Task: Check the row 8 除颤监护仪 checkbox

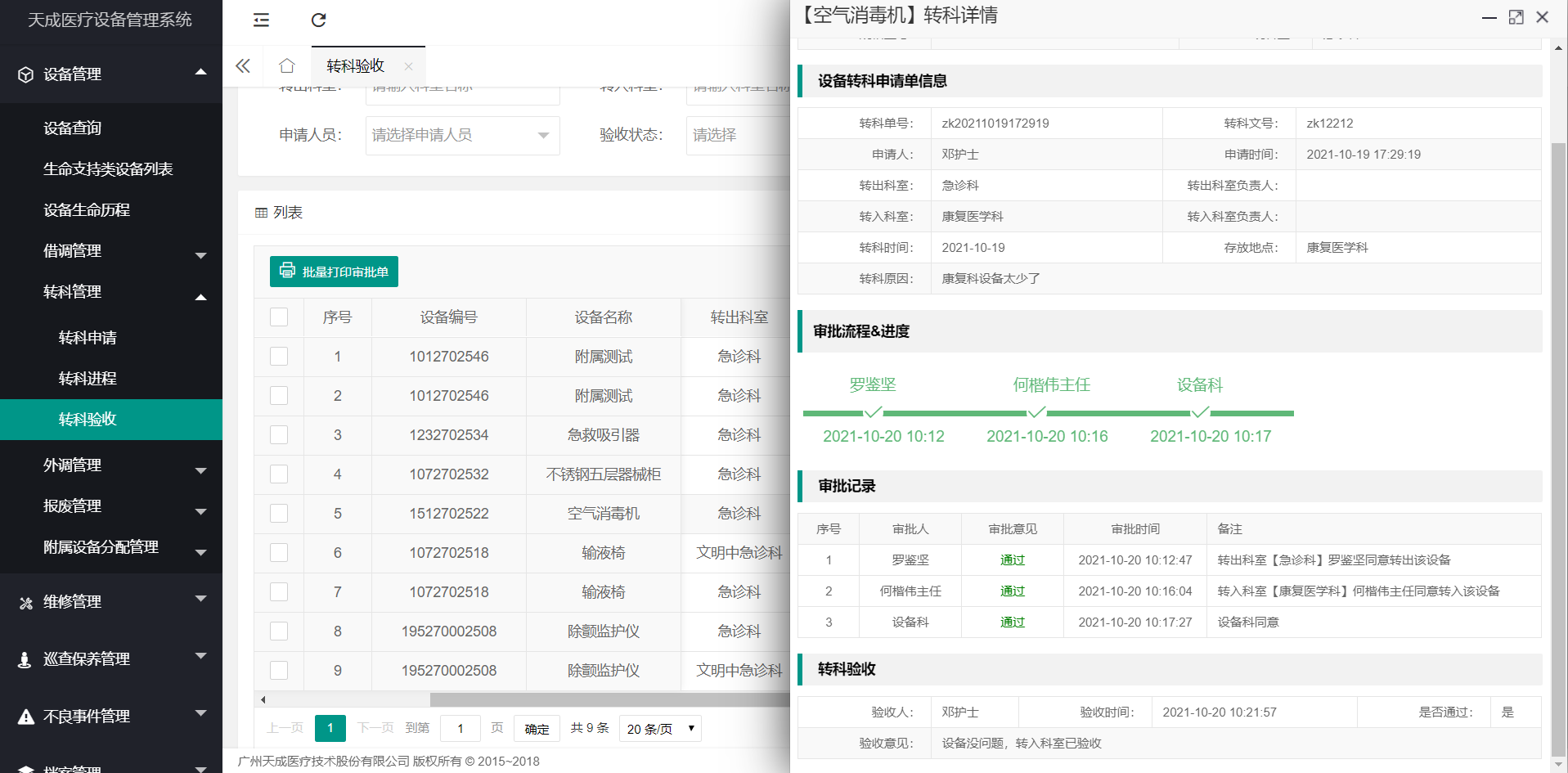Action: (x=279, y=631)
